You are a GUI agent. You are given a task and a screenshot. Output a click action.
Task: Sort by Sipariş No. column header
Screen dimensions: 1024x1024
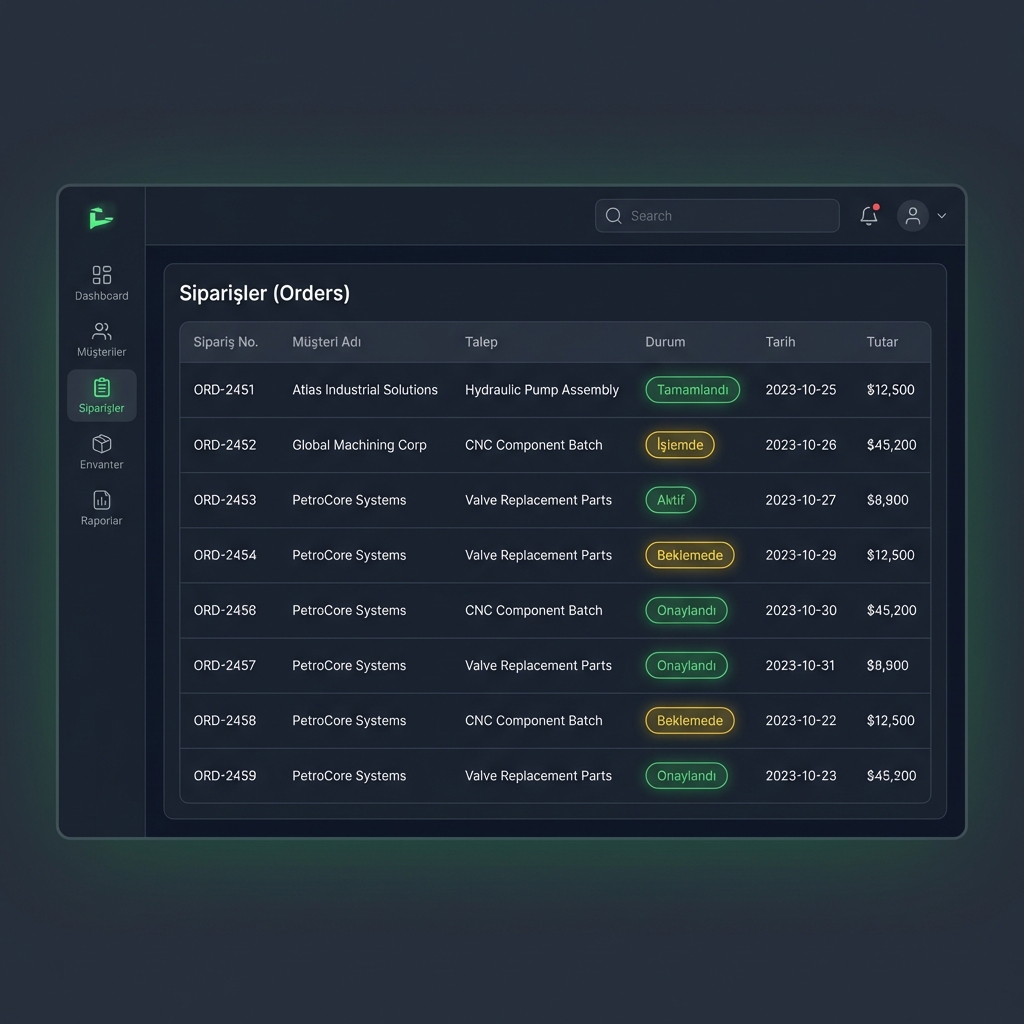pyautogui.click(x=226, y=342)
